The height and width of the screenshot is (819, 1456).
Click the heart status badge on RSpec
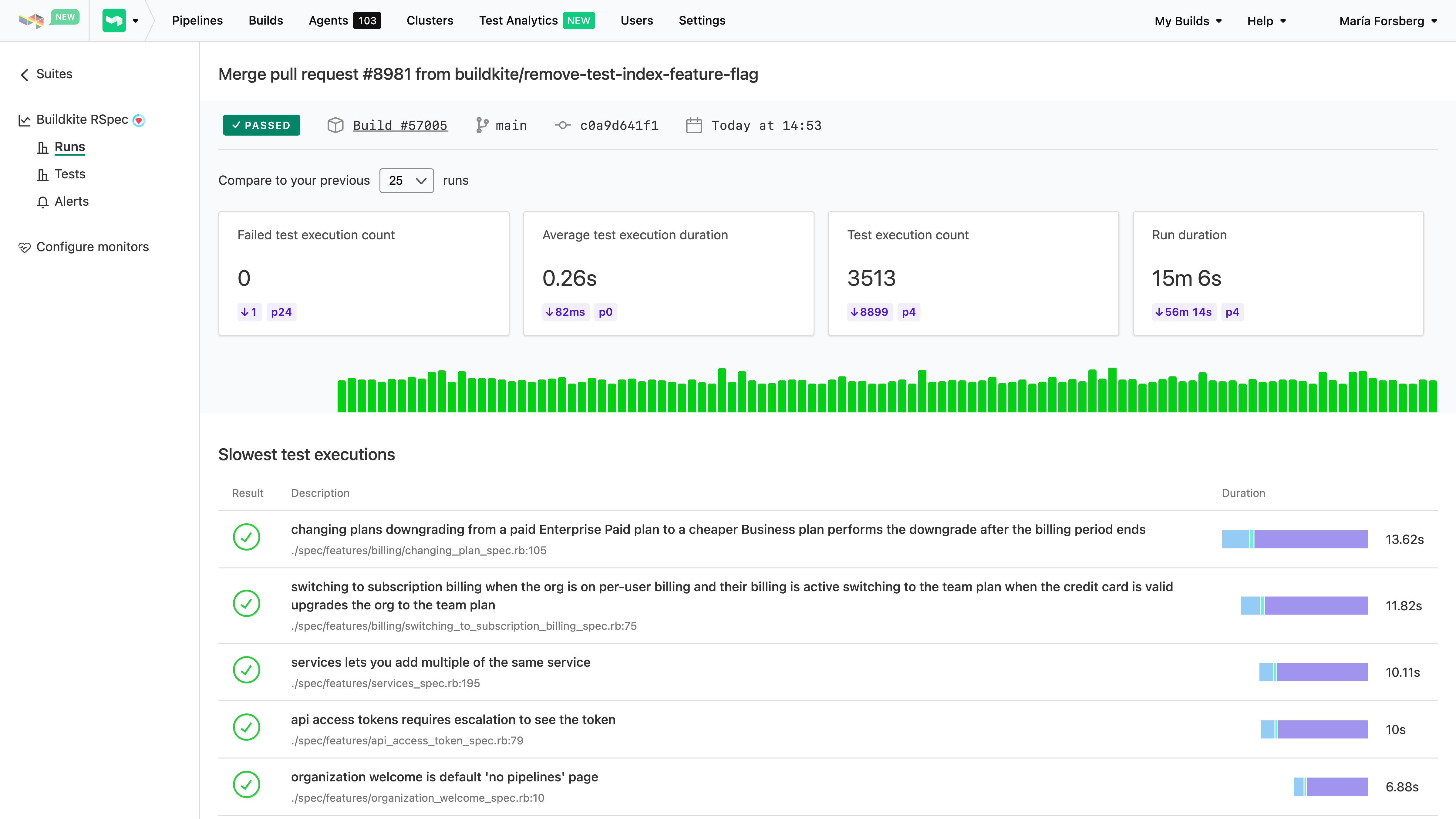tap(139, 120)
